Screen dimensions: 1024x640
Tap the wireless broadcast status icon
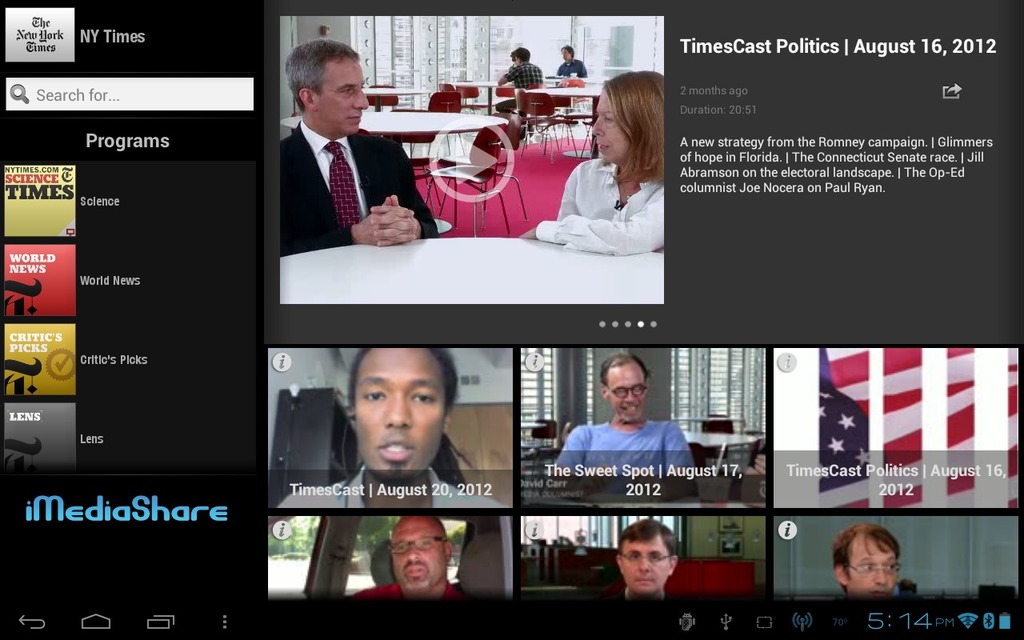[802, 622]
